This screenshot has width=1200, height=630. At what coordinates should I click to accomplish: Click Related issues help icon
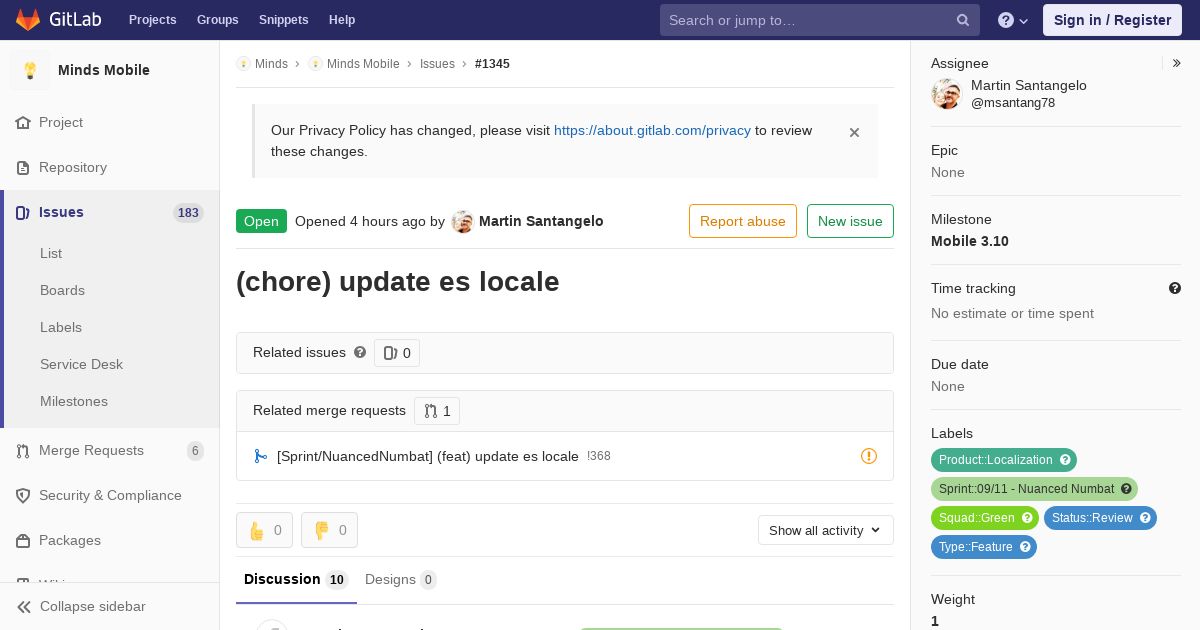[x=360, y=352]
